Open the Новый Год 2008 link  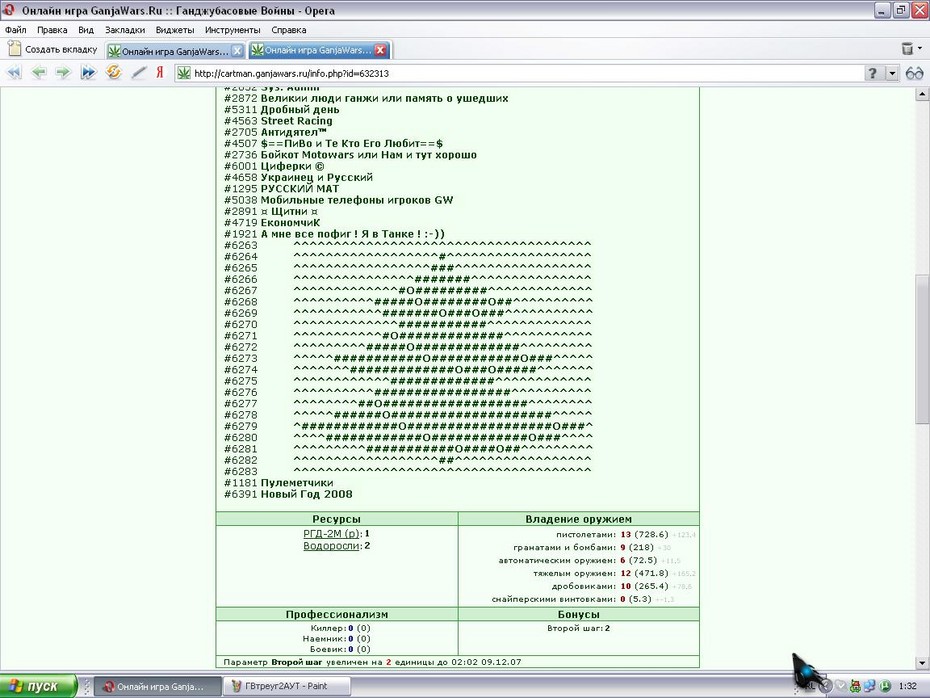[x=306, y=494]
